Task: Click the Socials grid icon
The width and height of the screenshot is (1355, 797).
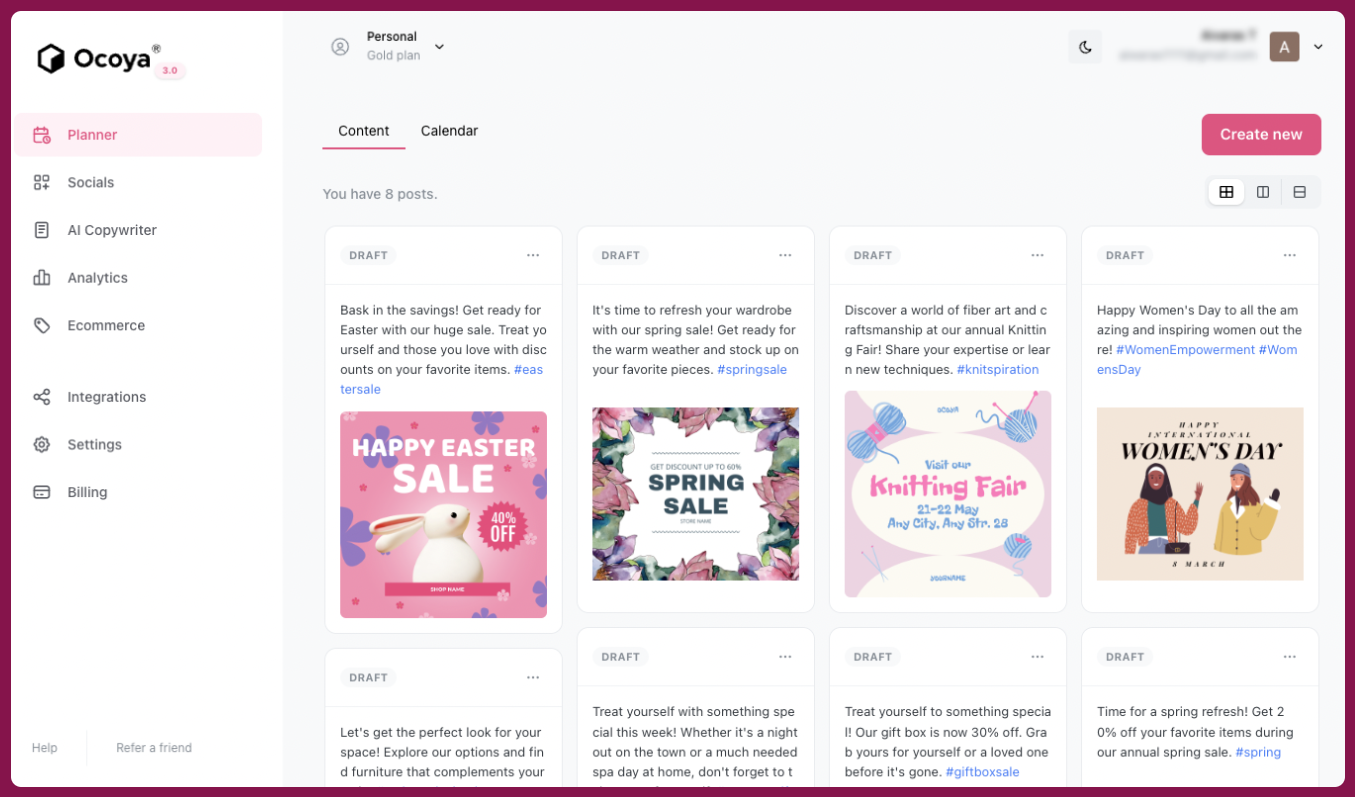Action: pos(41,182)
